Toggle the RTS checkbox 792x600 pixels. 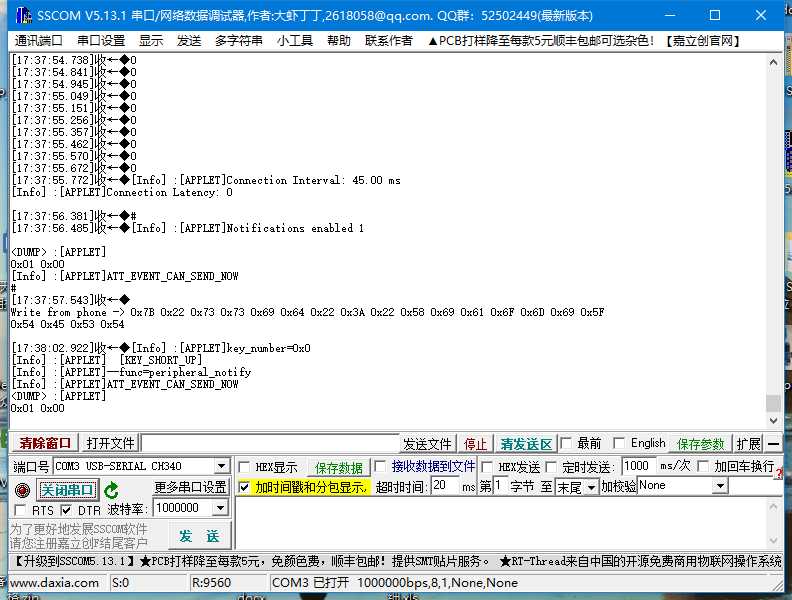[20, 510]
